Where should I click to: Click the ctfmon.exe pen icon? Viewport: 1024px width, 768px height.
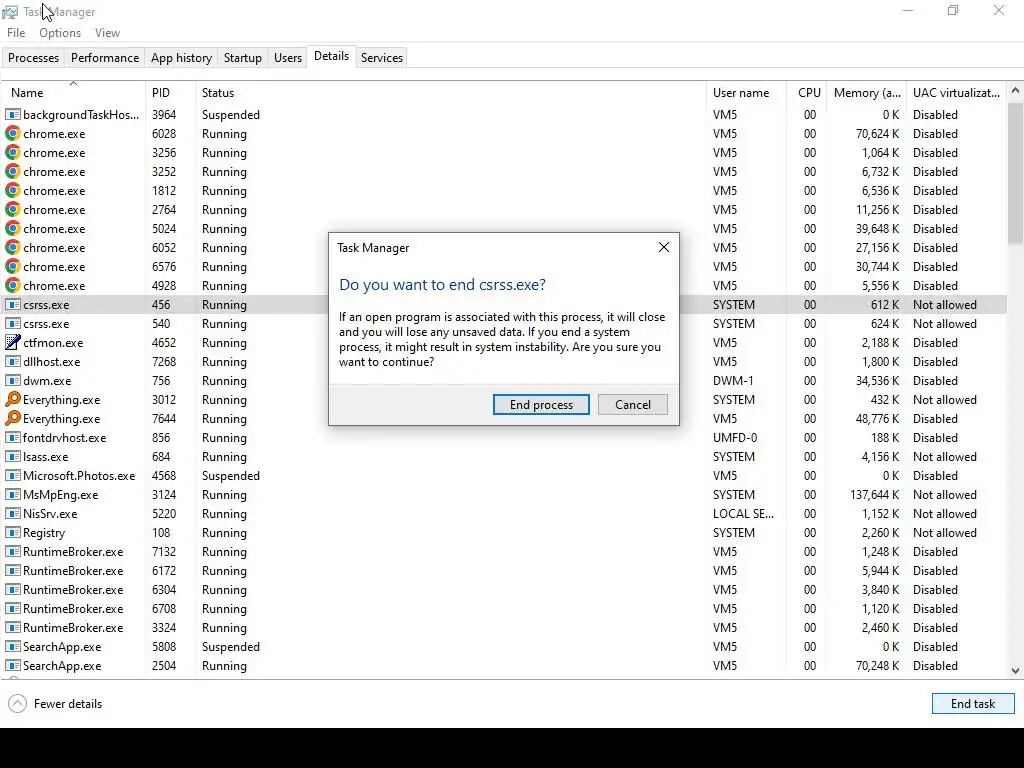(x=12, y=343)
